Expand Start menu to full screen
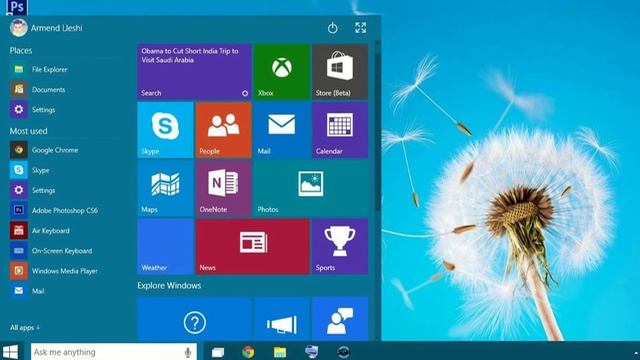 click(360, 28)
